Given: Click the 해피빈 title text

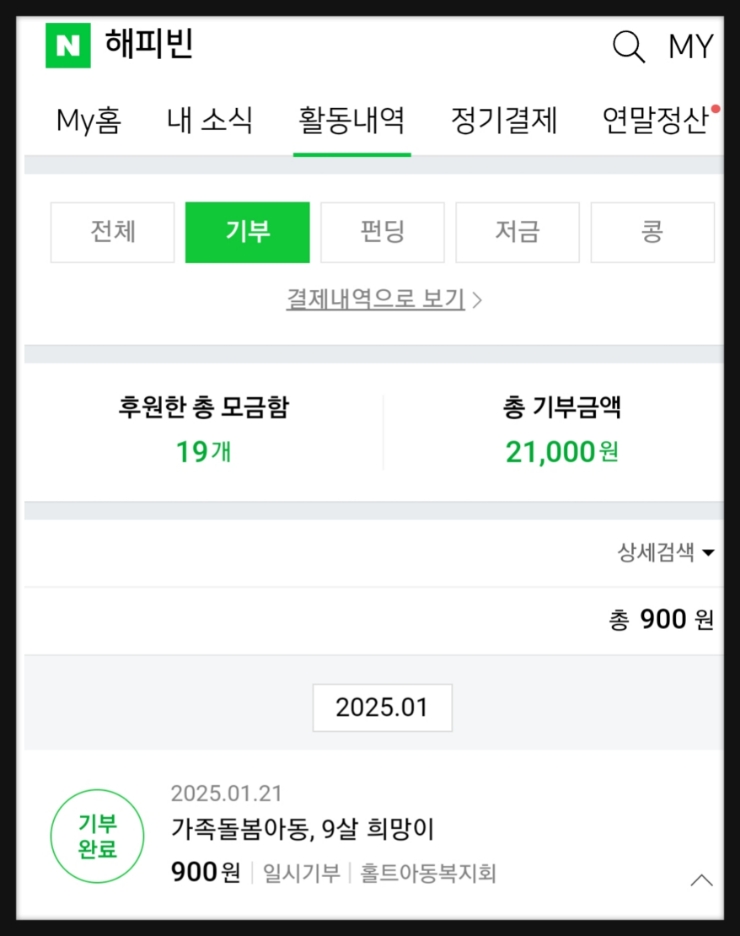Looking at the screenshot, I should click(149, 45).
